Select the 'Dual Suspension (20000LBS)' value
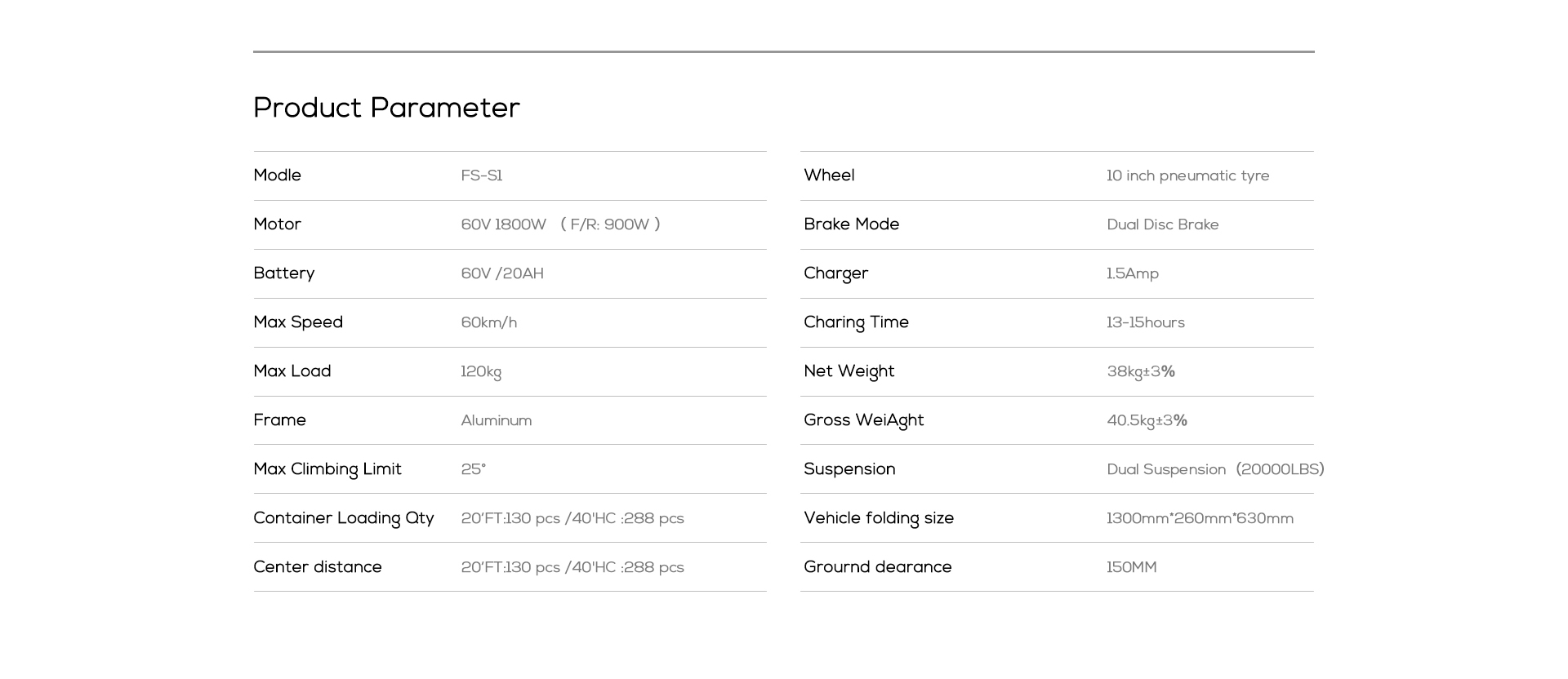Viewport: 1568px width, 679px height. point(1216,469)
